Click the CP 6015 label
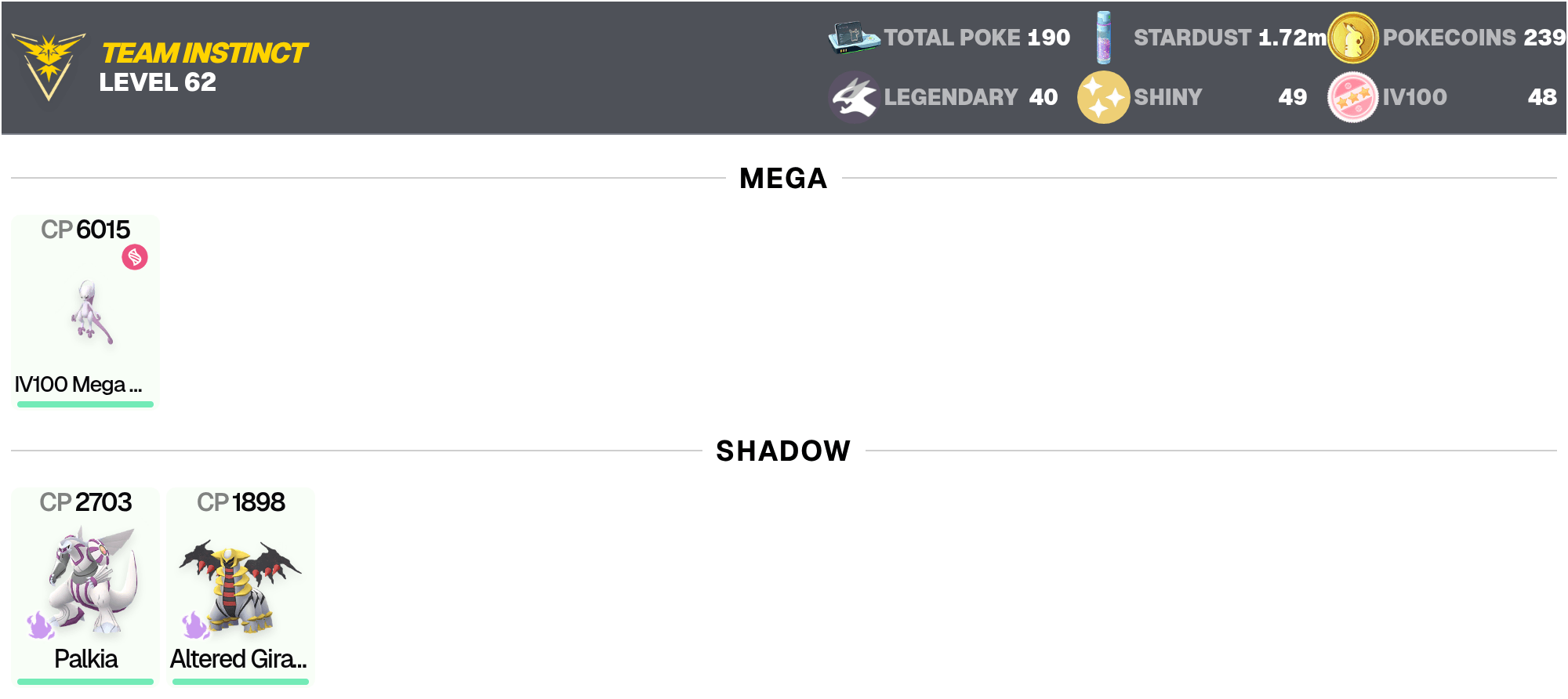 pyautogui.click(x=85, y=230)
